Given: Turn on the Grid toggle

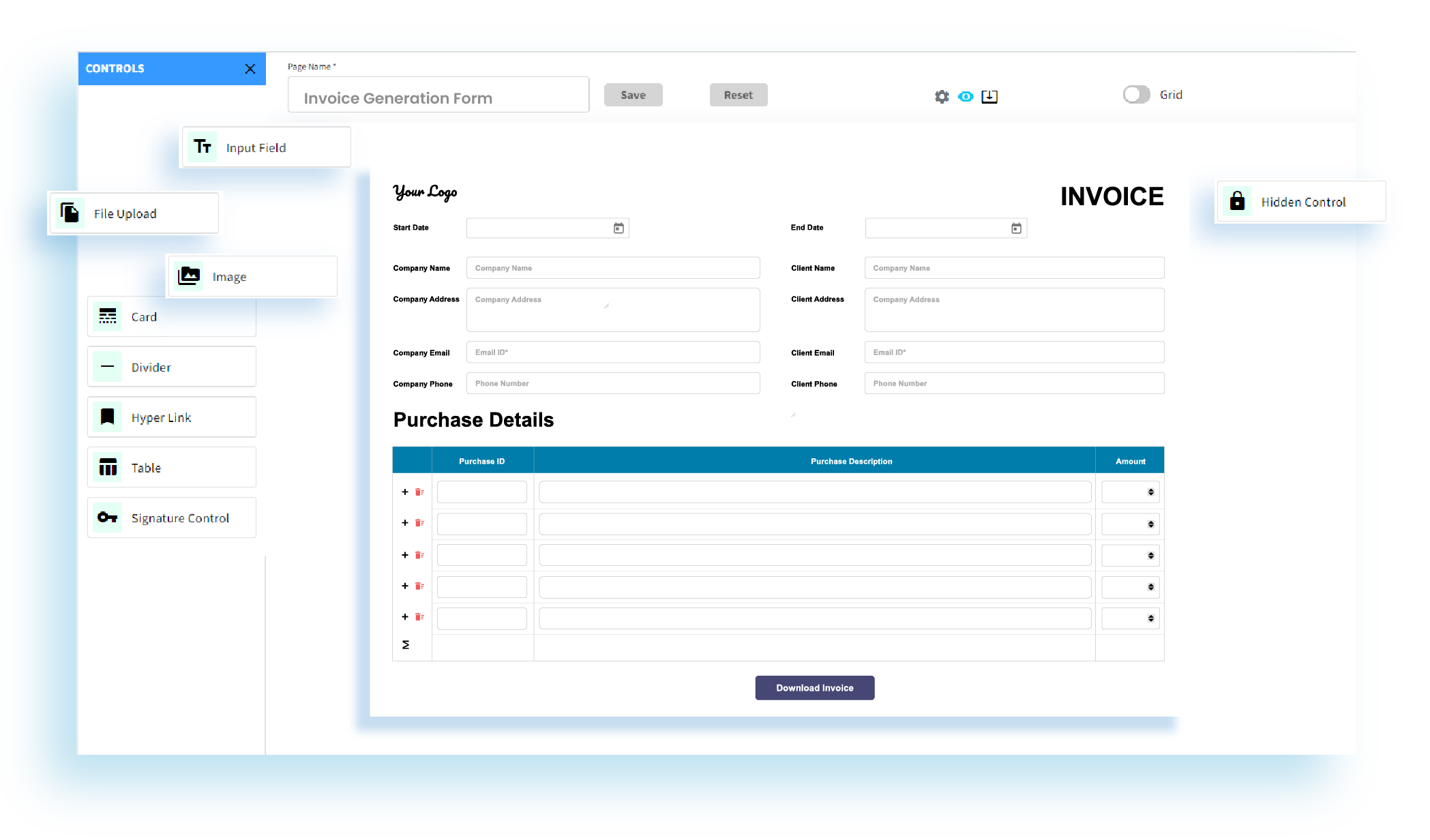Looking at the screenshot, I should coord(1136,95).
